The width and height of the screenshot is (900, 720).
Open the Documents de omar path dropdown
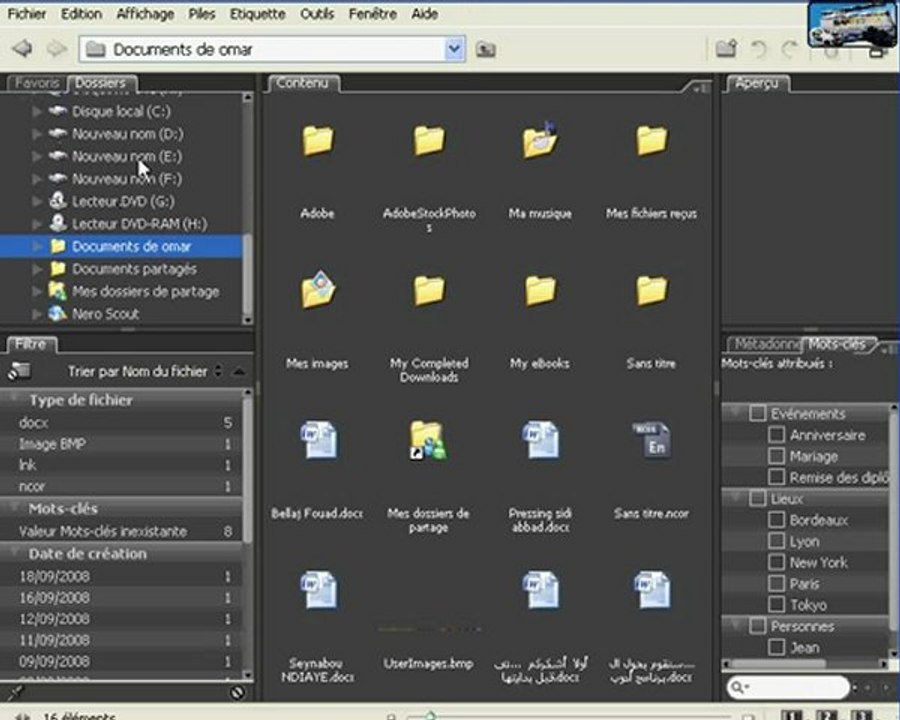pos(453,49)
